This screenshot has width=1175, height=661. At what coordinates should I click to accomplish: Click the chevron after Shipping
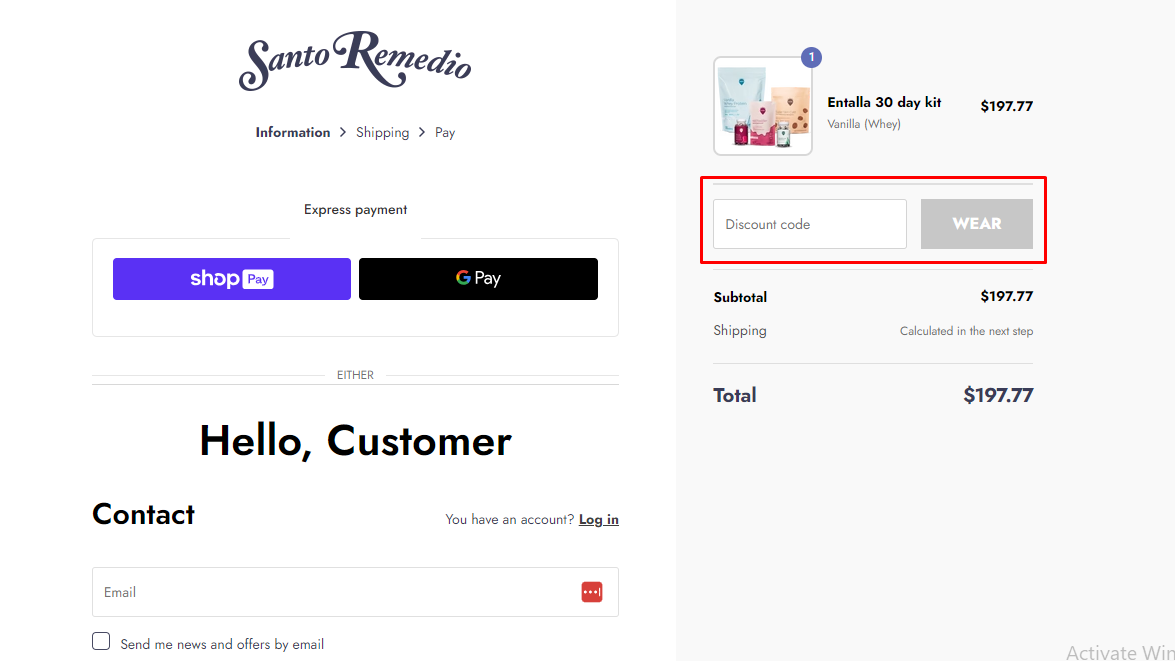(422, 133)
